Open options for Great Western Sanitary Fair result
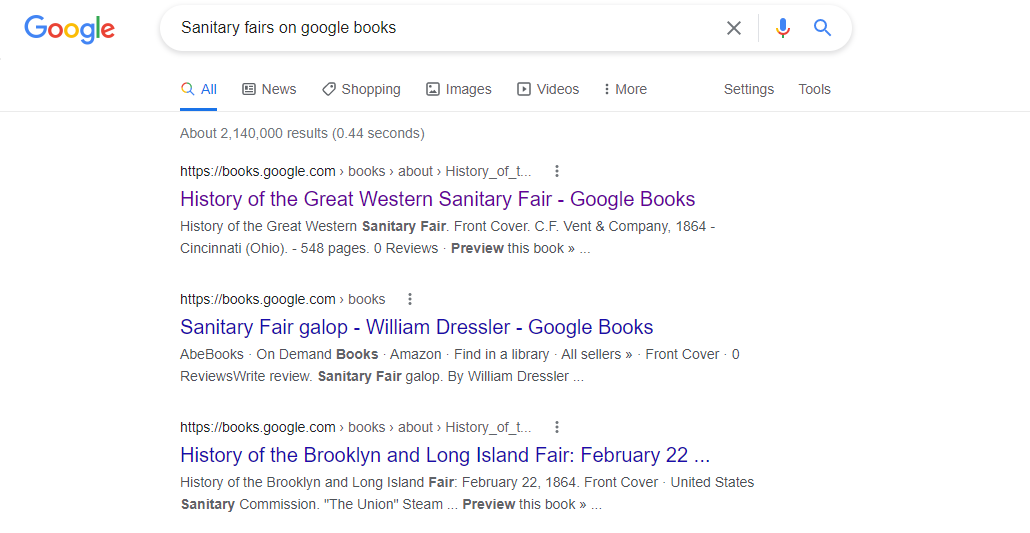1030x533 pixels. (x=557, y=171)
